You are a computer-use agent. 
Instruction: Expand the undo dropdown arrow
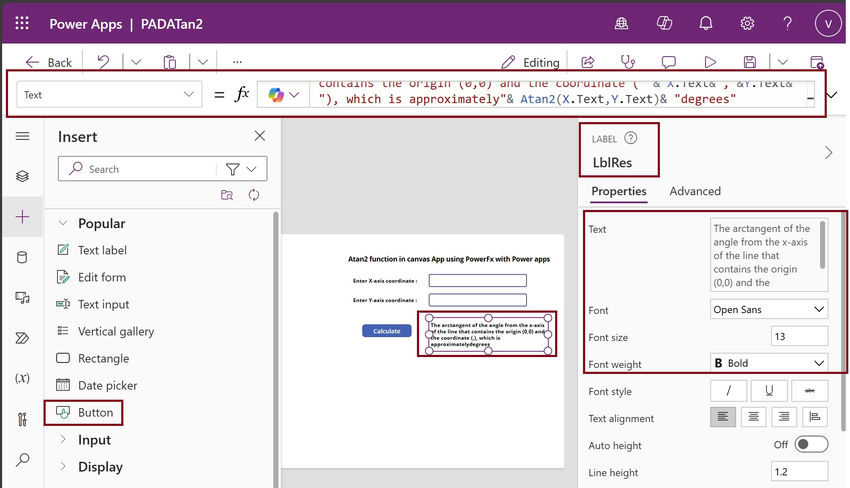click(136, 62)
